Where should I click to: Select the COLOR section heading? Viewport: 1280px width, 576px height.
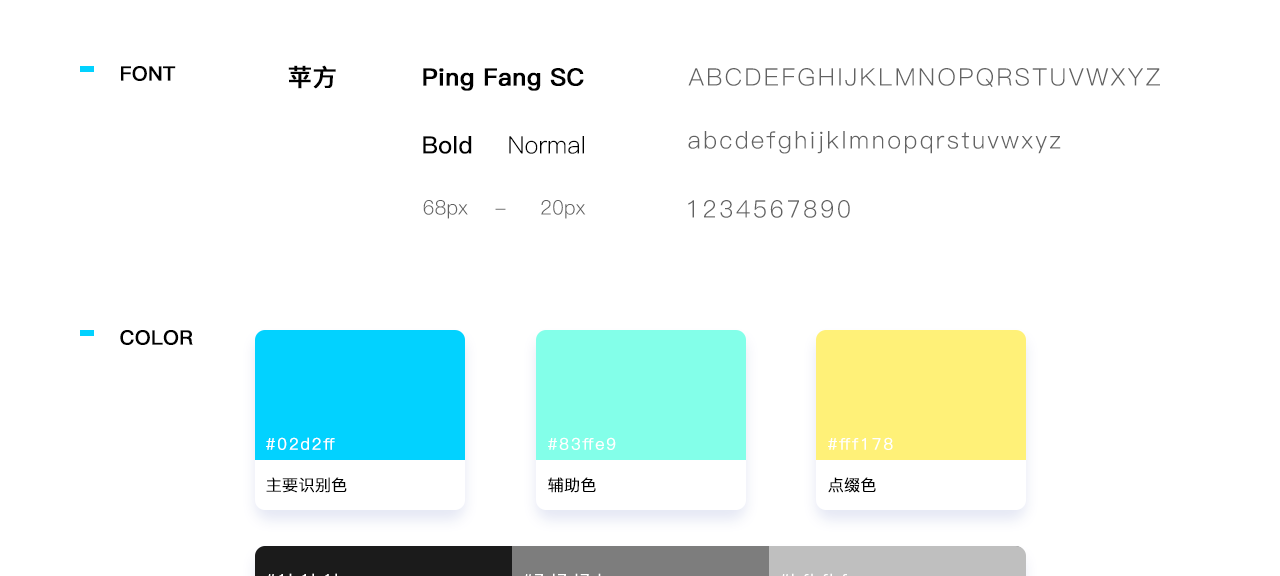(x=156, y=338)
